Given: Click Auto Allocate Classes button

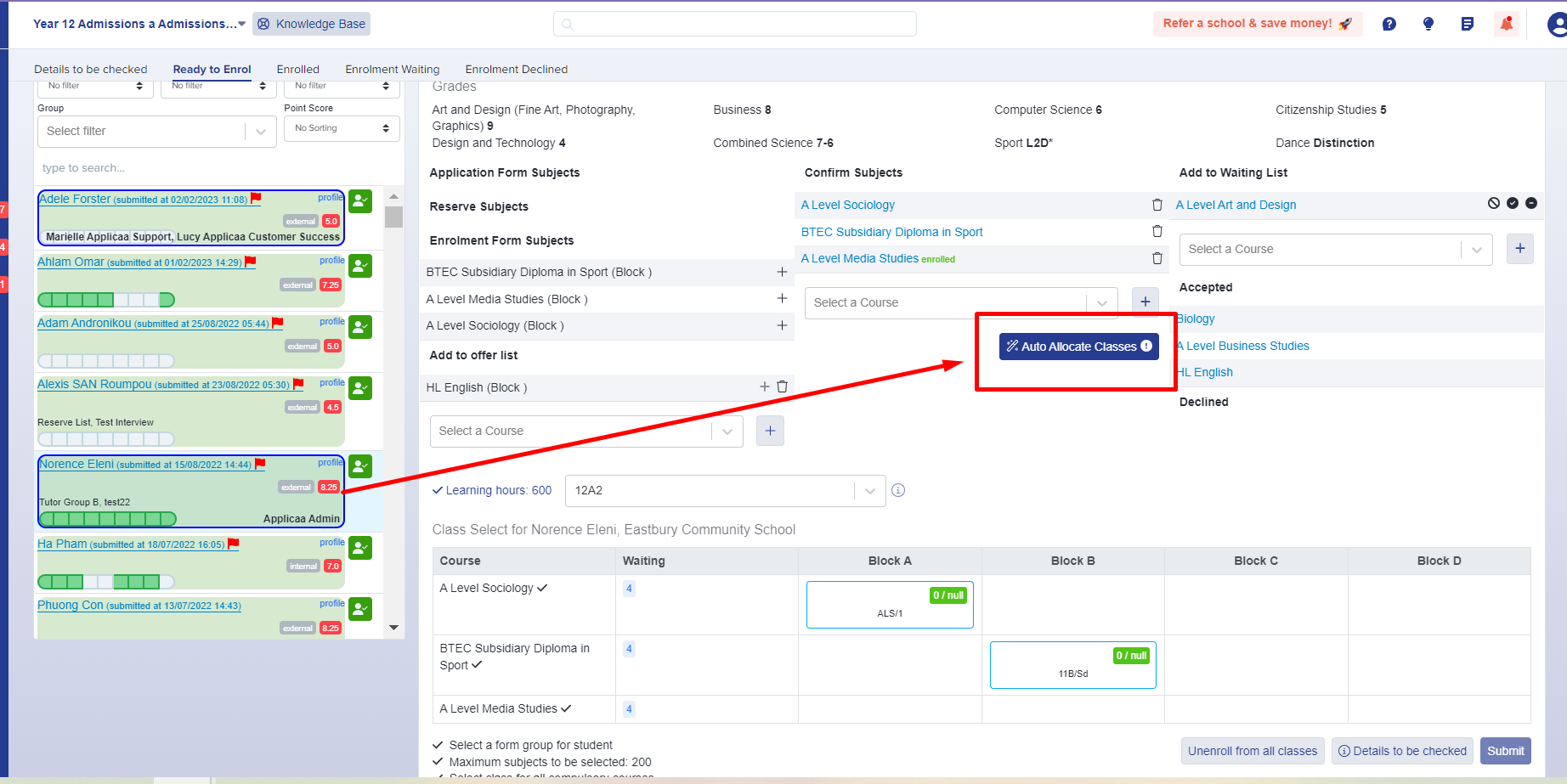Looking at the screenshot, I should point(1079,347).
